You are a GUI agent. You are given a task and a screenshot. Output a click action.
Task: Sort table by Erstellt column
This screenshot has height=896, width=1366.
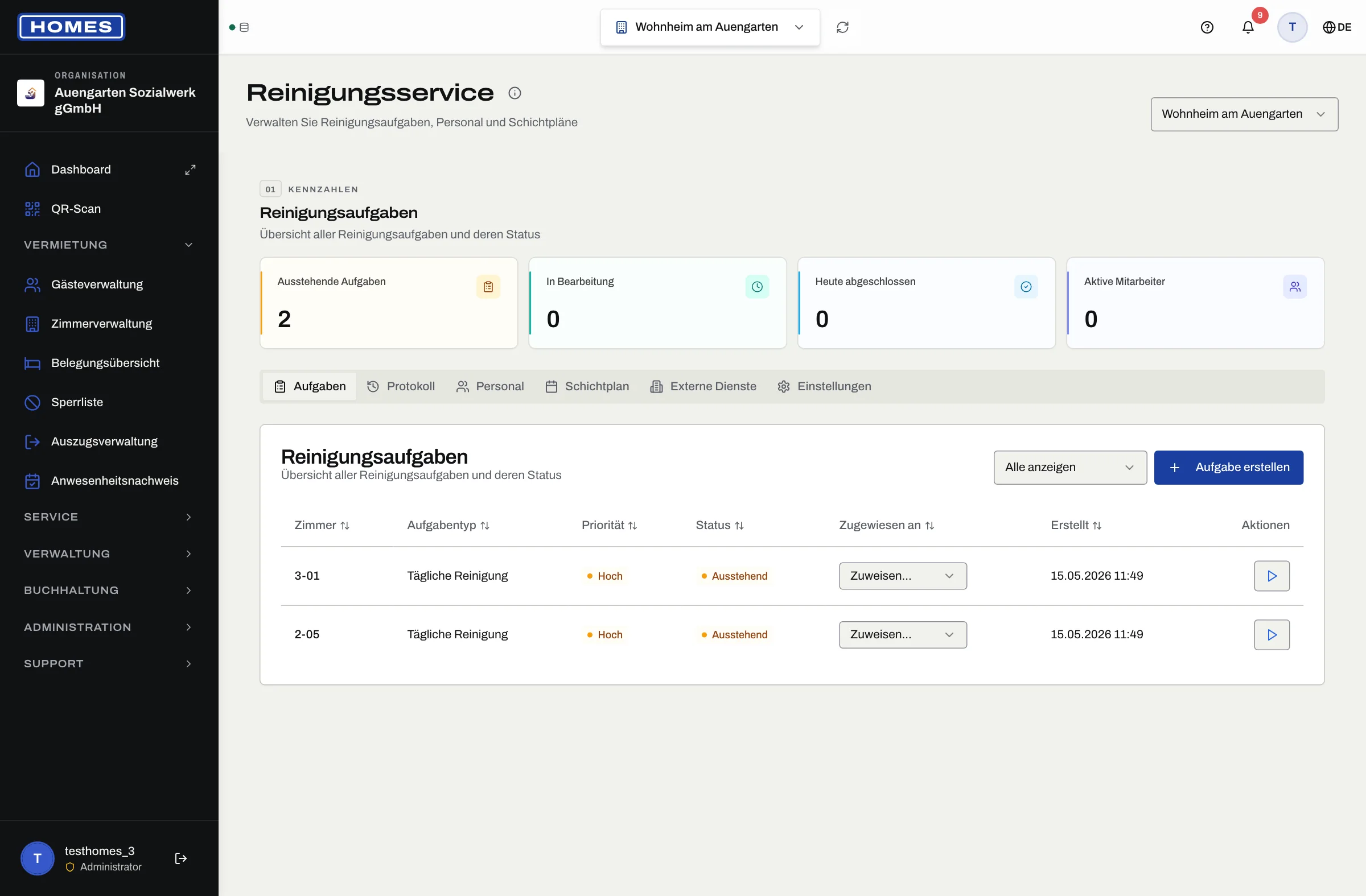(x=1076, y=526)
